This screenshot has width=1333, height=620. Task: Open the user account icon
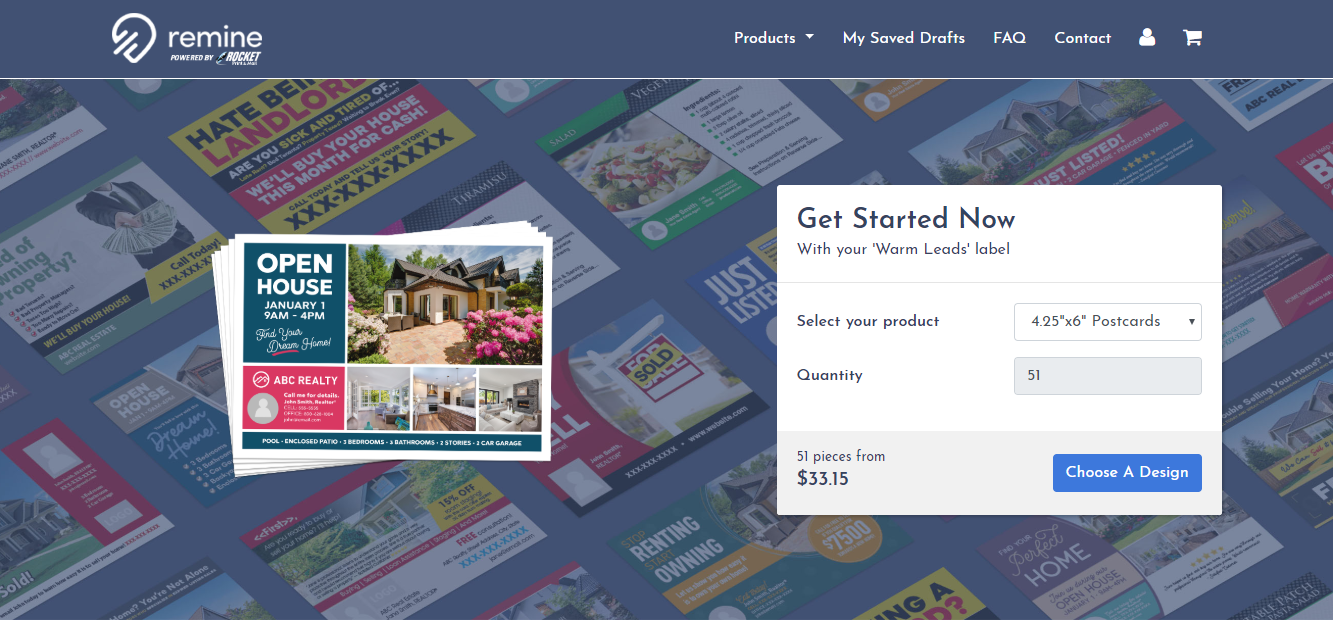[x=1147, y=37]
